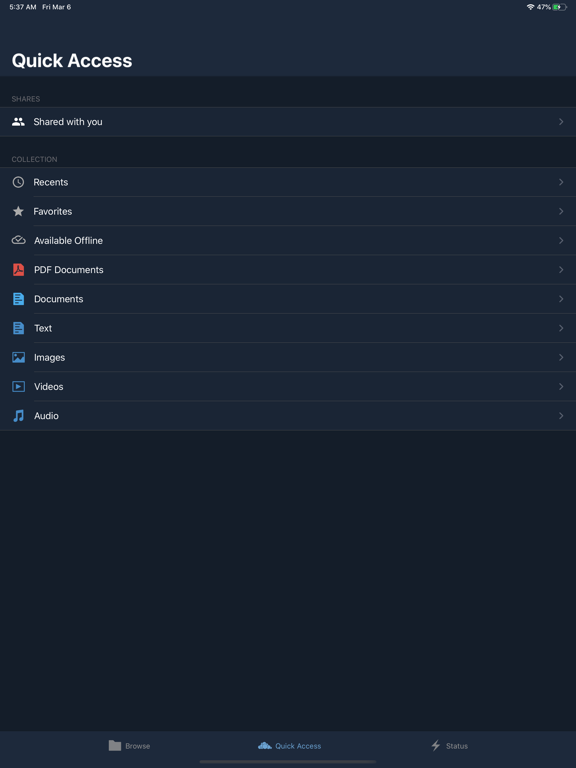Viewport: 576px width, 768px height.
Task: Open Favorites via its chevron
Action: click(561, 211)
